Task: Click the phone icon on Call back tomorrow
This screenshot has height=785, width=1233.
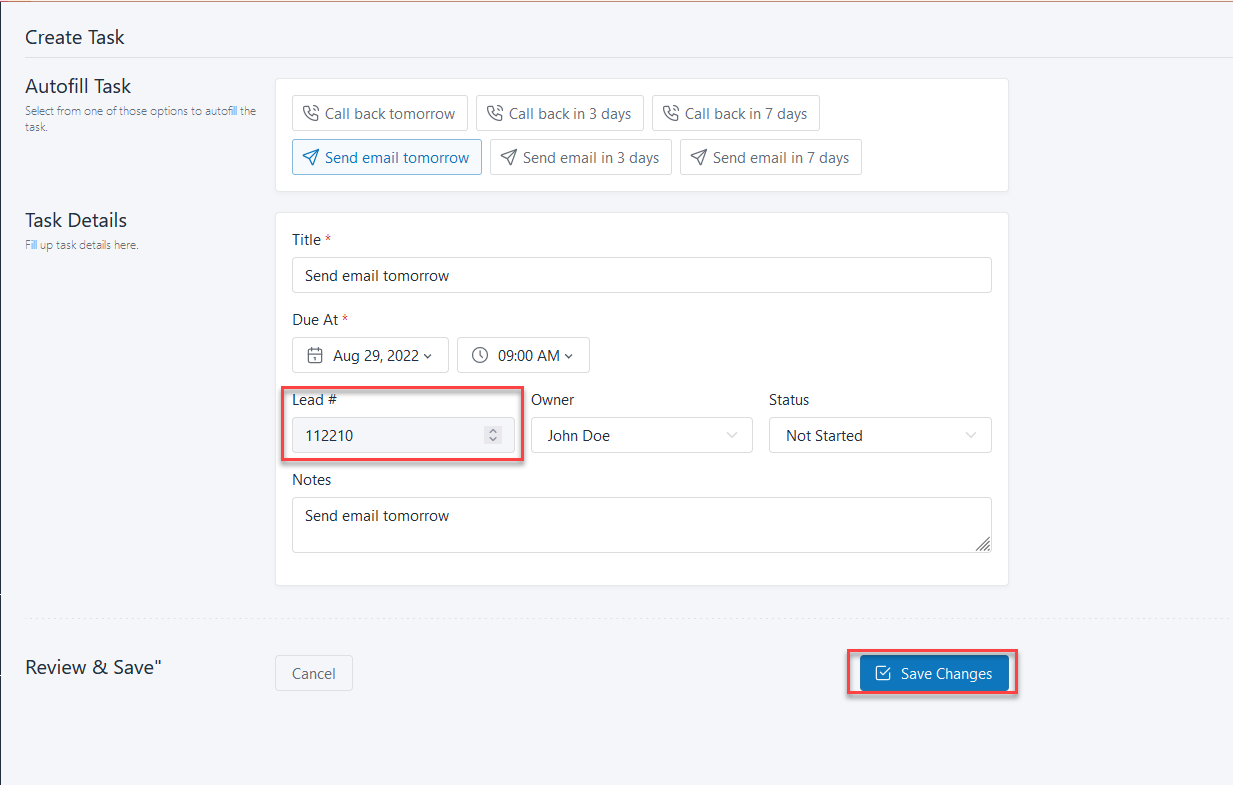Action: pos(310,113)
